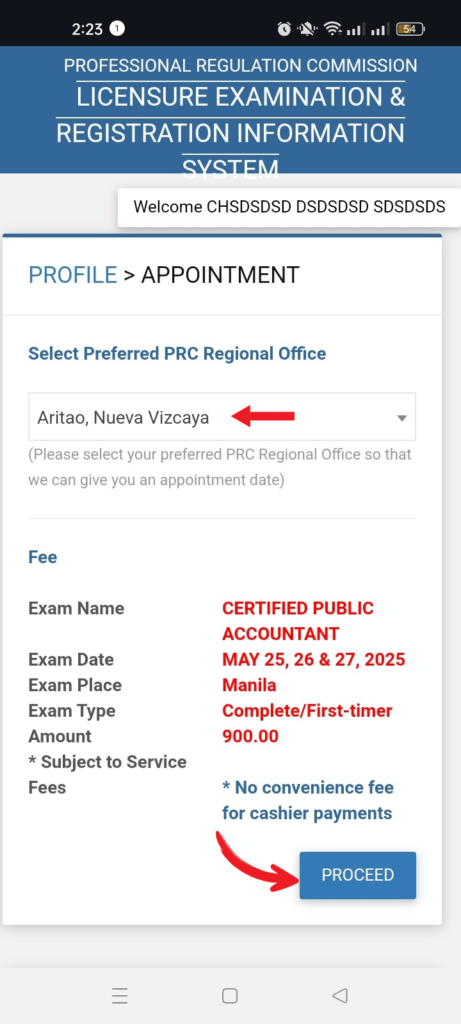Select the CERTIFIED PUBLIC ACCOUNTANT exam name text
The width and height of the screenshot is (461, 1024).
[298, 620]
